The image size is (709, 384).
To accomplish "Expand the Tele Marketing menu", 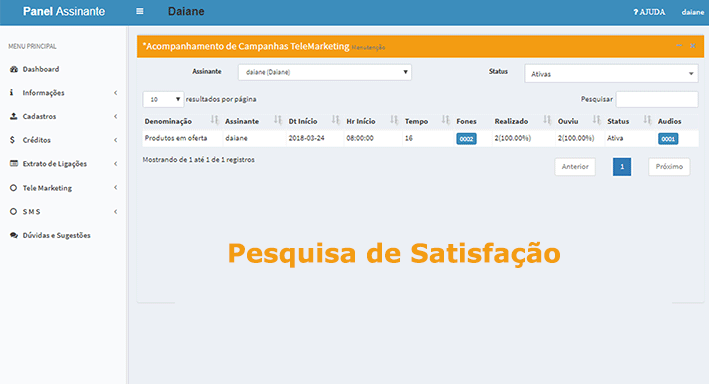I will pos(63,188).
